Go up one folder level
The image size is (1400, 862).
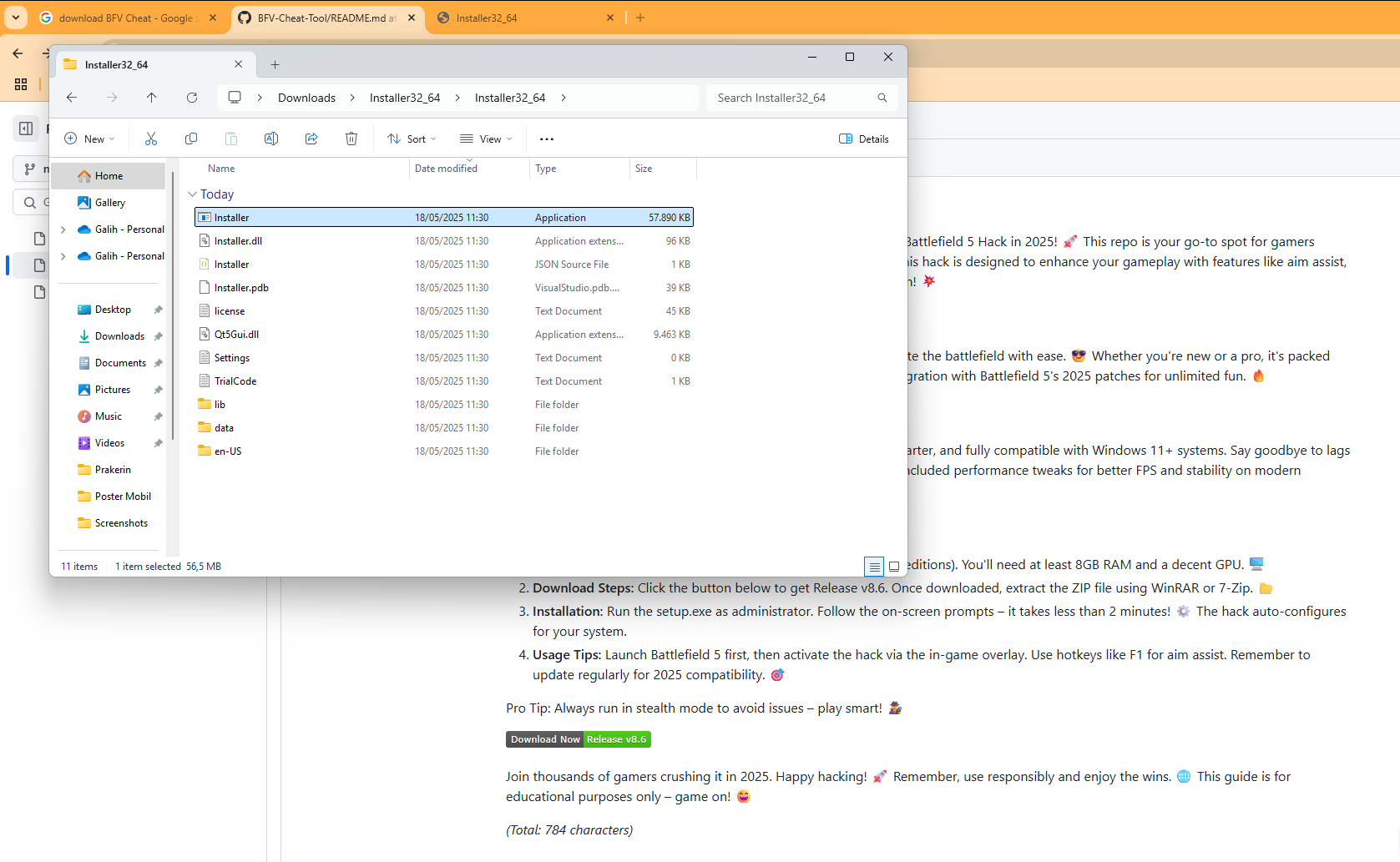point(151,98)
